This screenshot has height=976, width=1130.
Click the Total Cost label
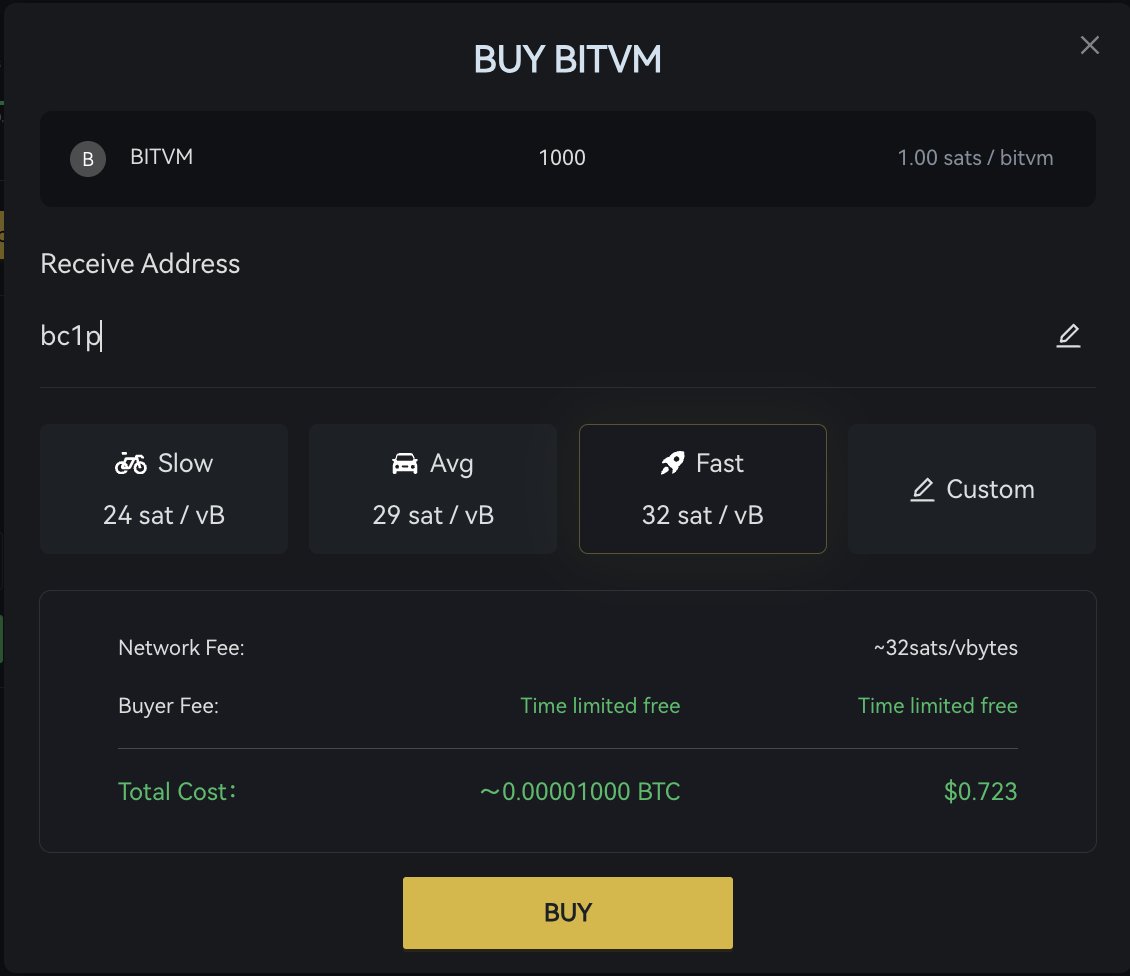177,791
